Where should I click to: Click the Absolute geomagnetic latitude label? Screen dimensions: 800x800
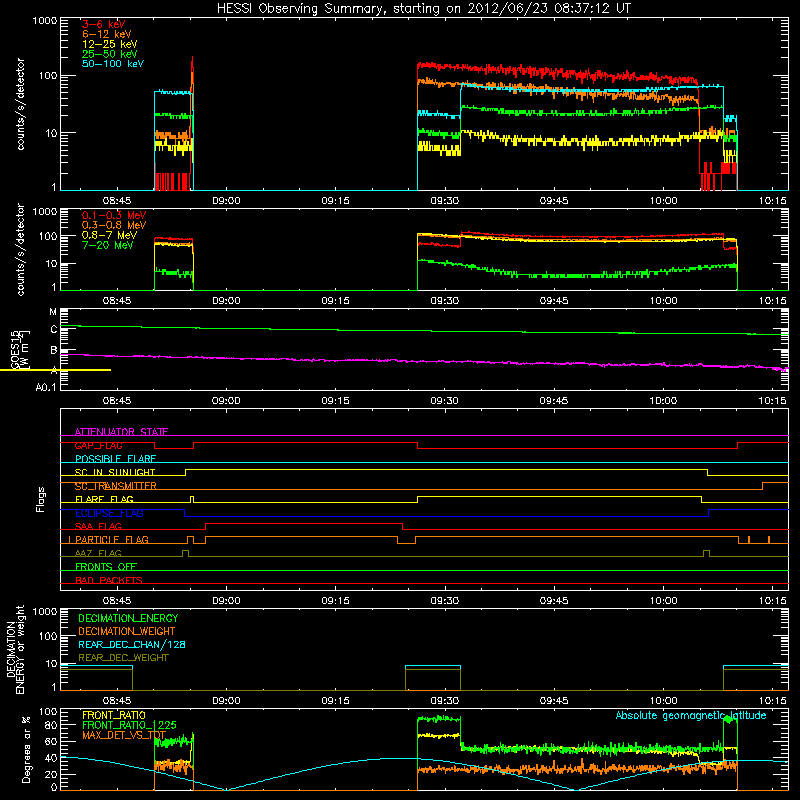click(691, 715)
